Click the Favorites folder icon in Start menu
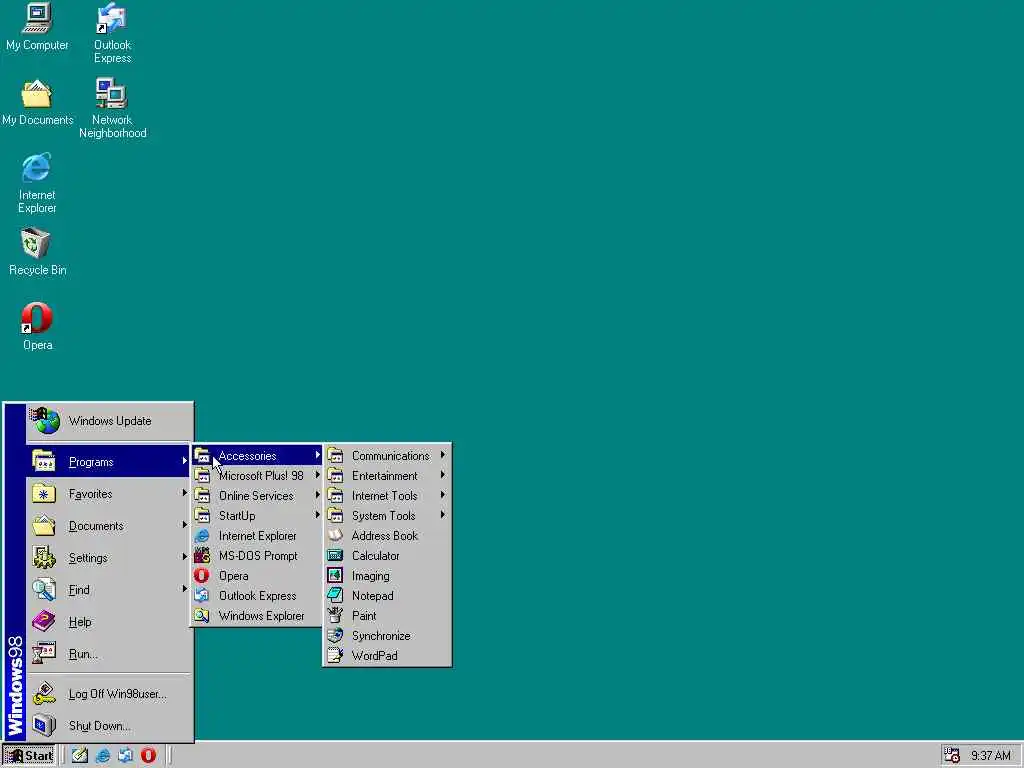The width and height of the screenshot is (1024, 768). coord(44,493)
